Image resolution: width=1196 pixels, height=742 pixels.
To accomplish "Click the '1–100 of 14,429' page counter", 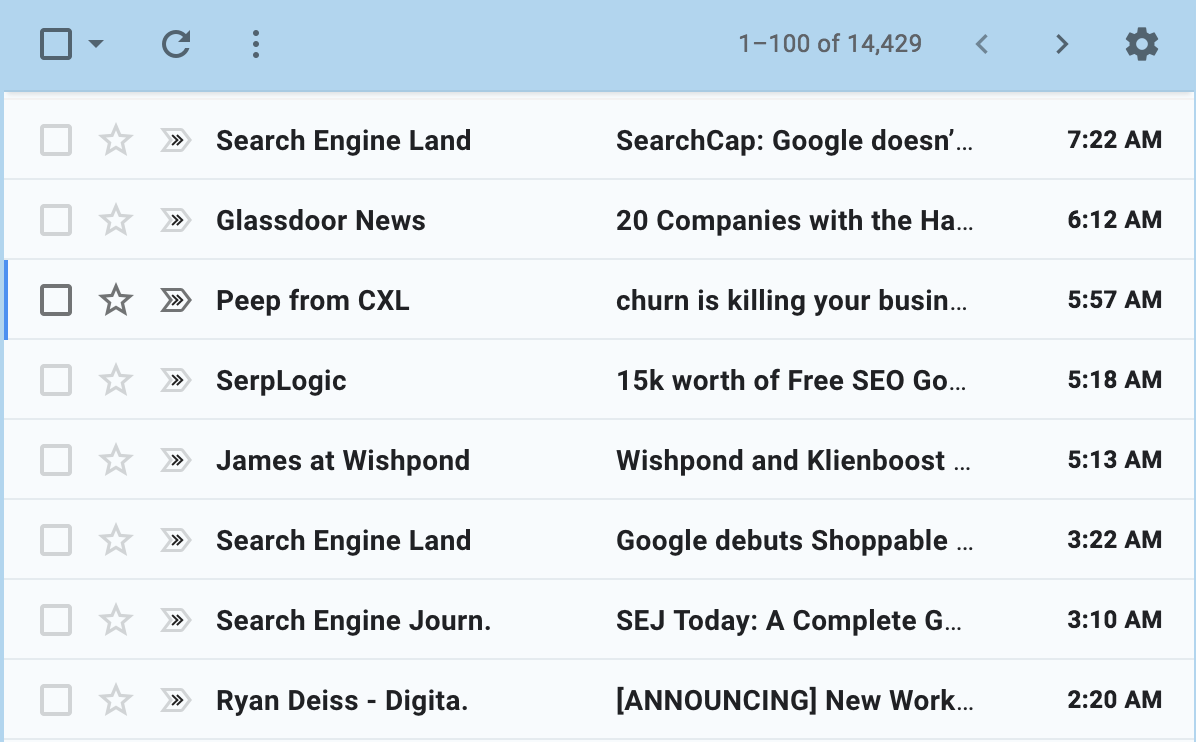I will (x=830, y=43).
